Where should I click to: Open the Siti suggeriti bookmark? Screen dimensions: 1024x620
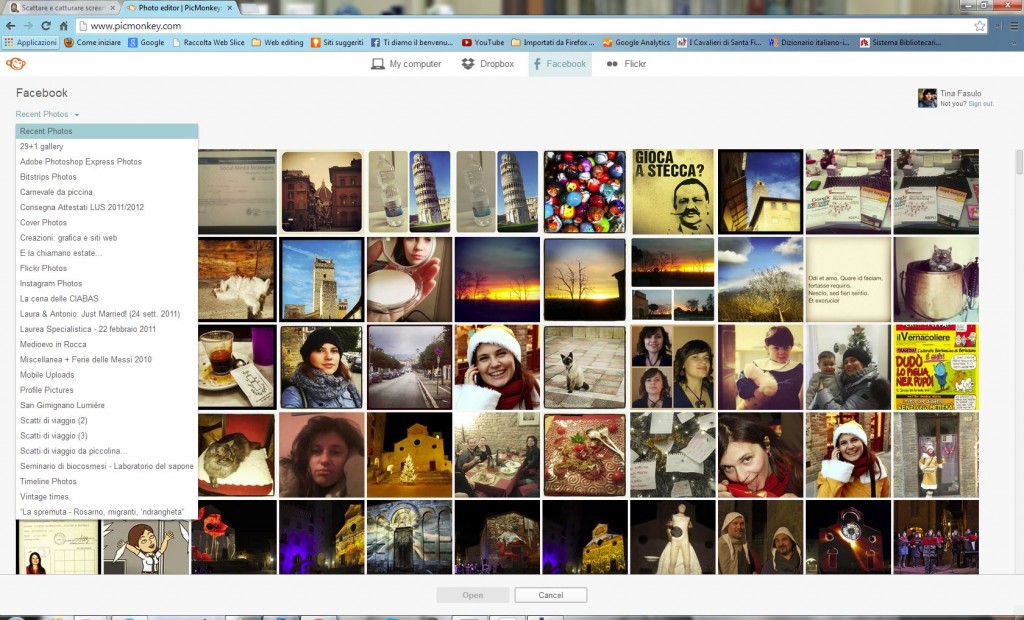[337, 42]
